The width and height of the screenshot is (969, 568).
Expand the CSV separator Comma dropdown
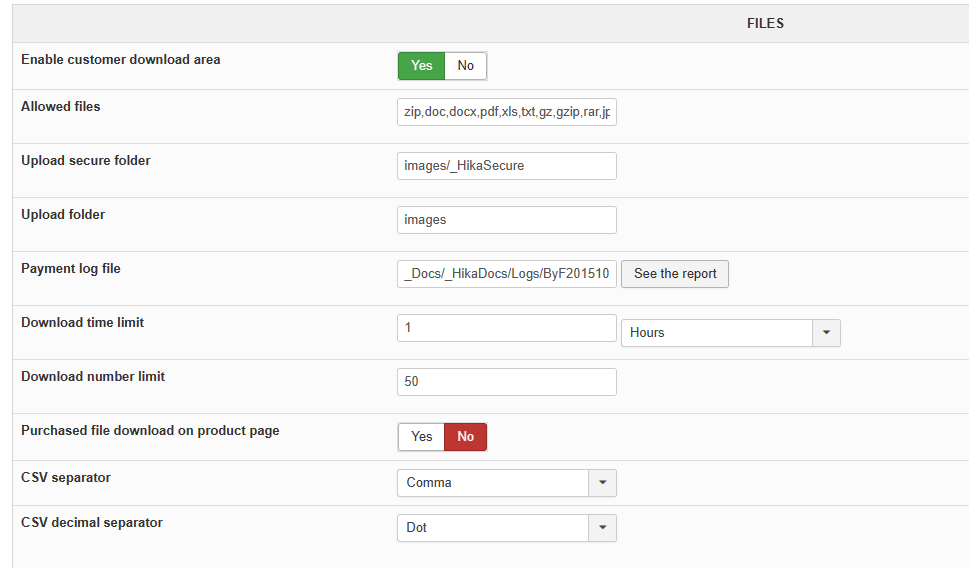point(493,483)
